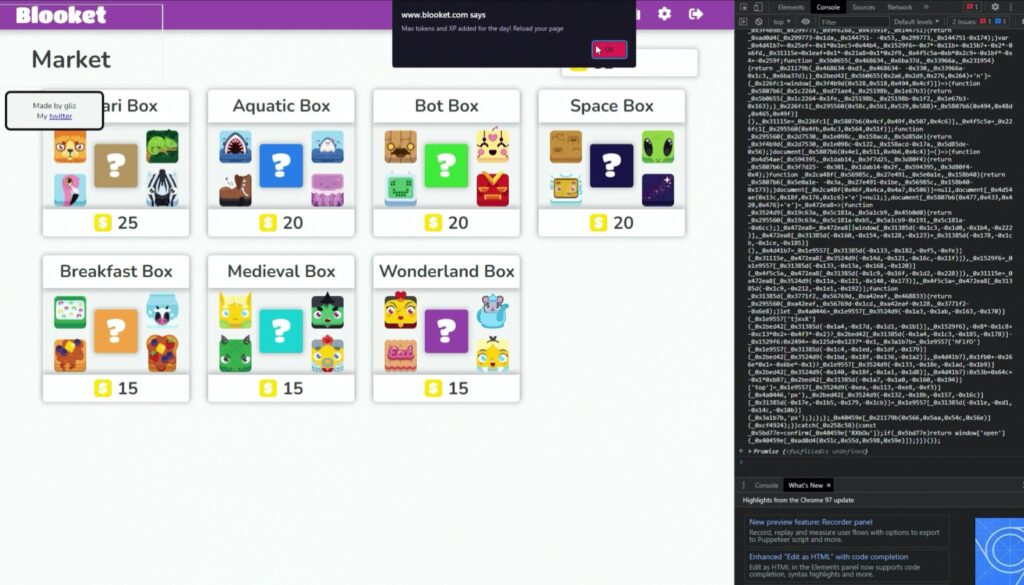Click the Blooket logo
The width and height of the screenshot is (1024, 585).
pos(61,14)
